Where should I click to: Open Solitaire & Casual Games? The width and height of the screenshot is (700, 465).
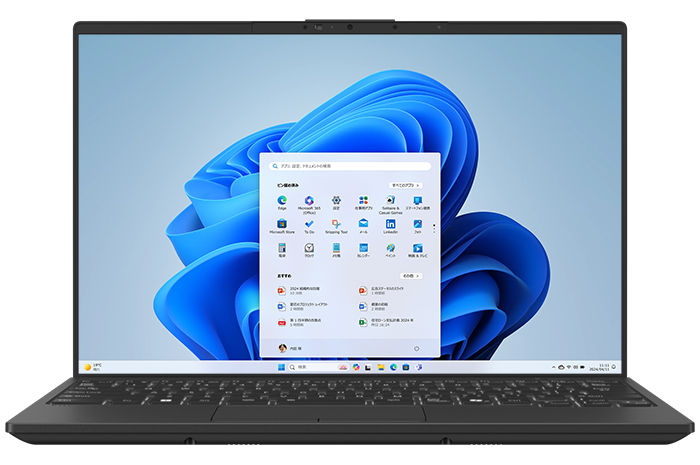click(x=391, y=202)
